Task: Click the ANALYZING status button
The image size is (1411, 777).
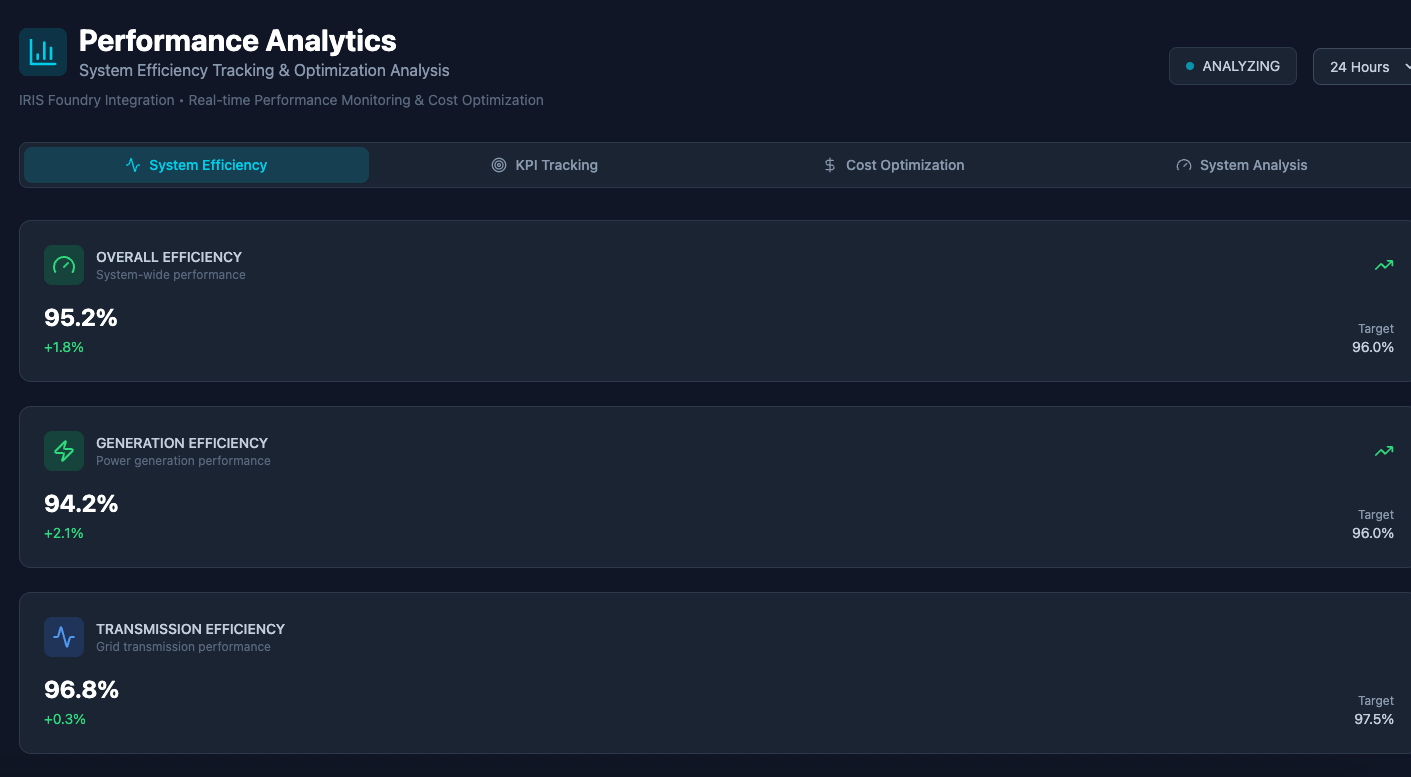Action: (1232, 66)
